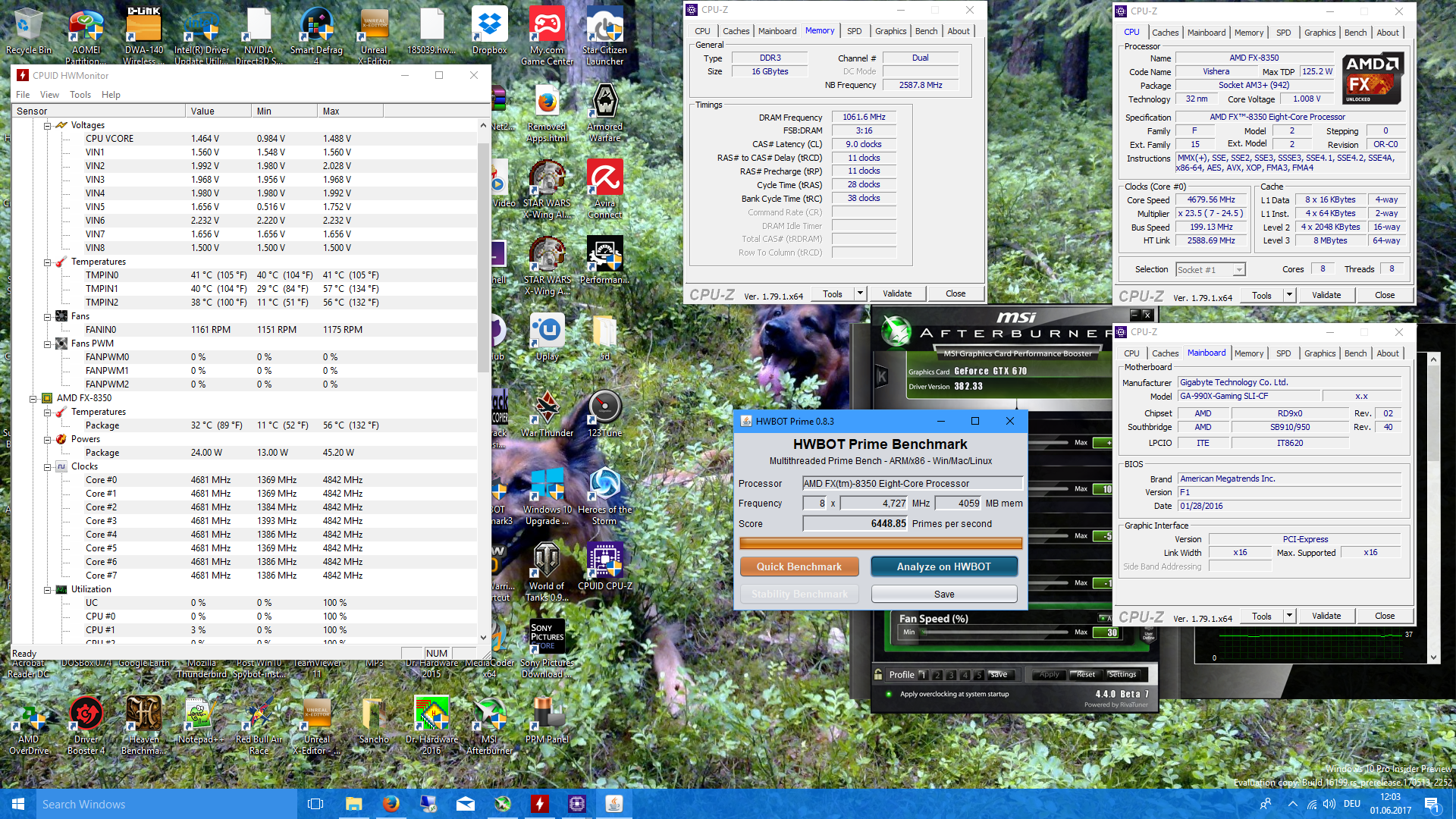Open Firefox from the taskbar
This screenshot has width=1456, height=819.
point(391,804)
